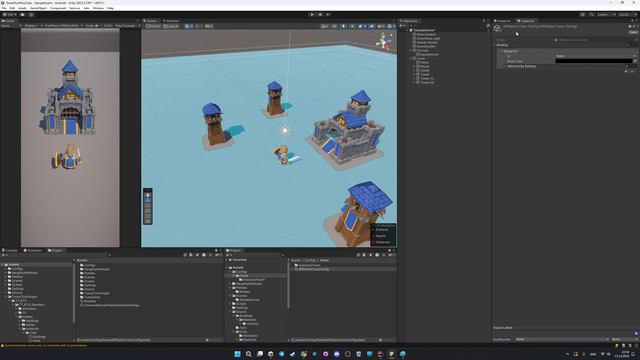This screenshot has width=640, height=360.
Task: Toggle Surfaces in AI Navigation overlay
Action: point(382,230)
